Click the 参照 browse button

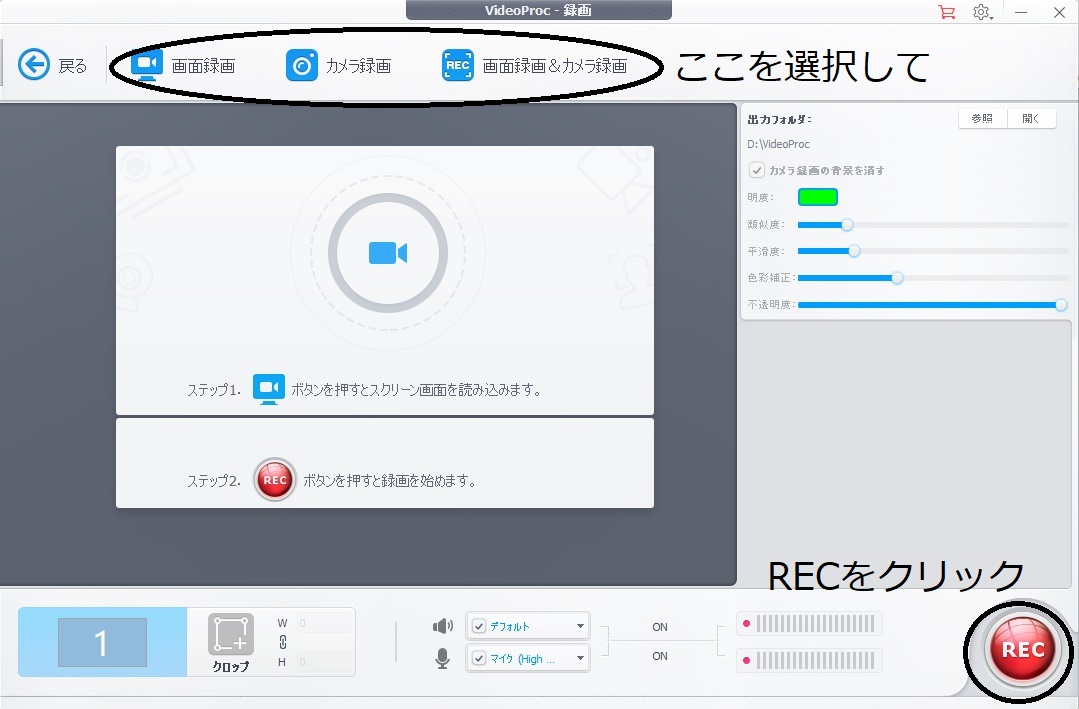982,118
